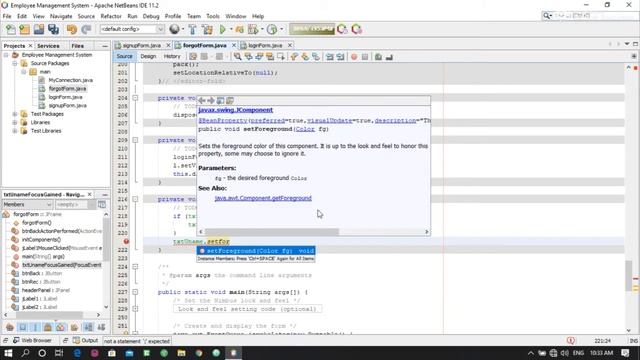Viewport: 640px width, 360px height.
Task: Open Profile Project dropdown arrow
Action: (x=281, y=29)
